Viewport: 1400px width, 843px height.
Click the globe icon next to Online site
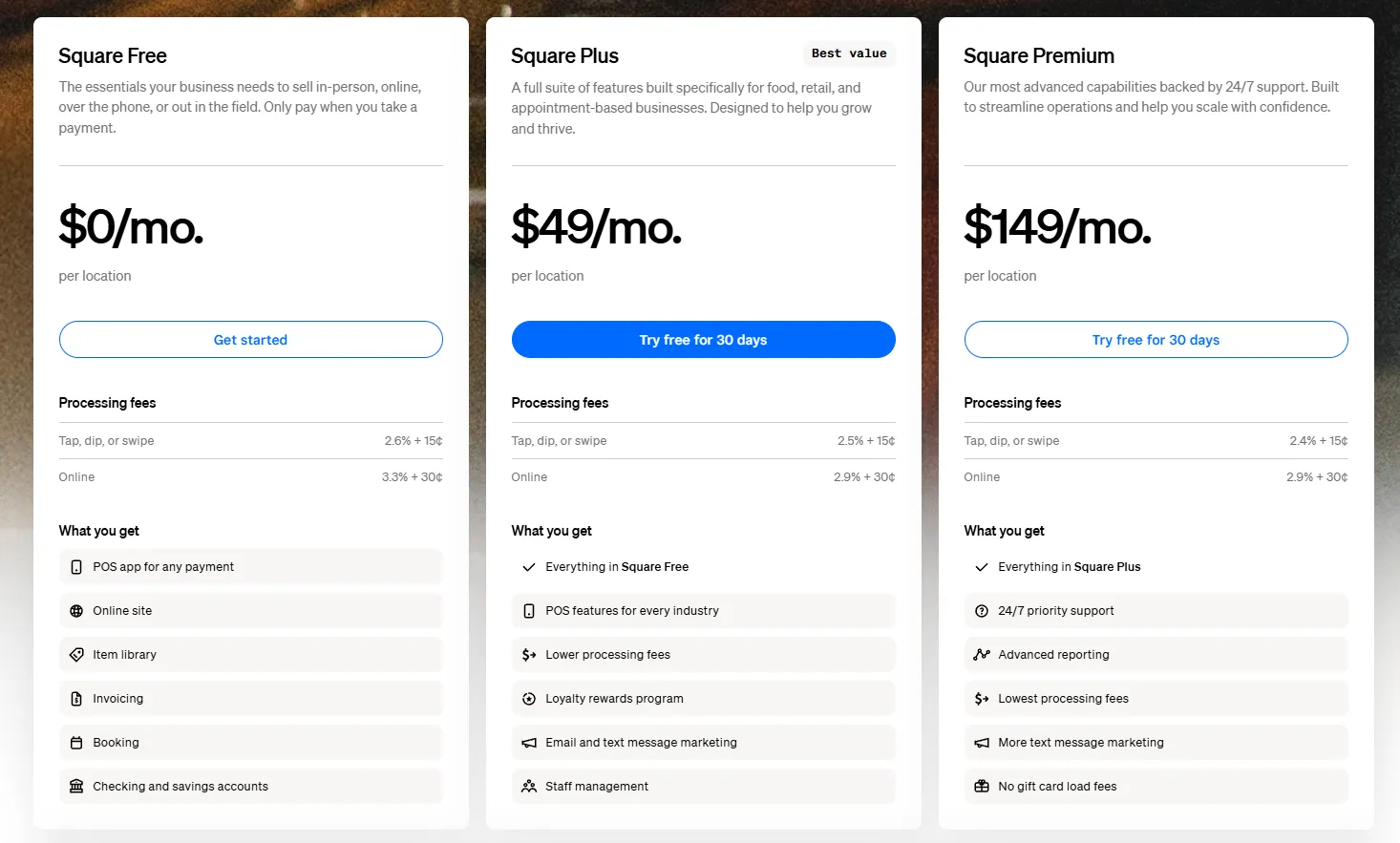[76, 610]
